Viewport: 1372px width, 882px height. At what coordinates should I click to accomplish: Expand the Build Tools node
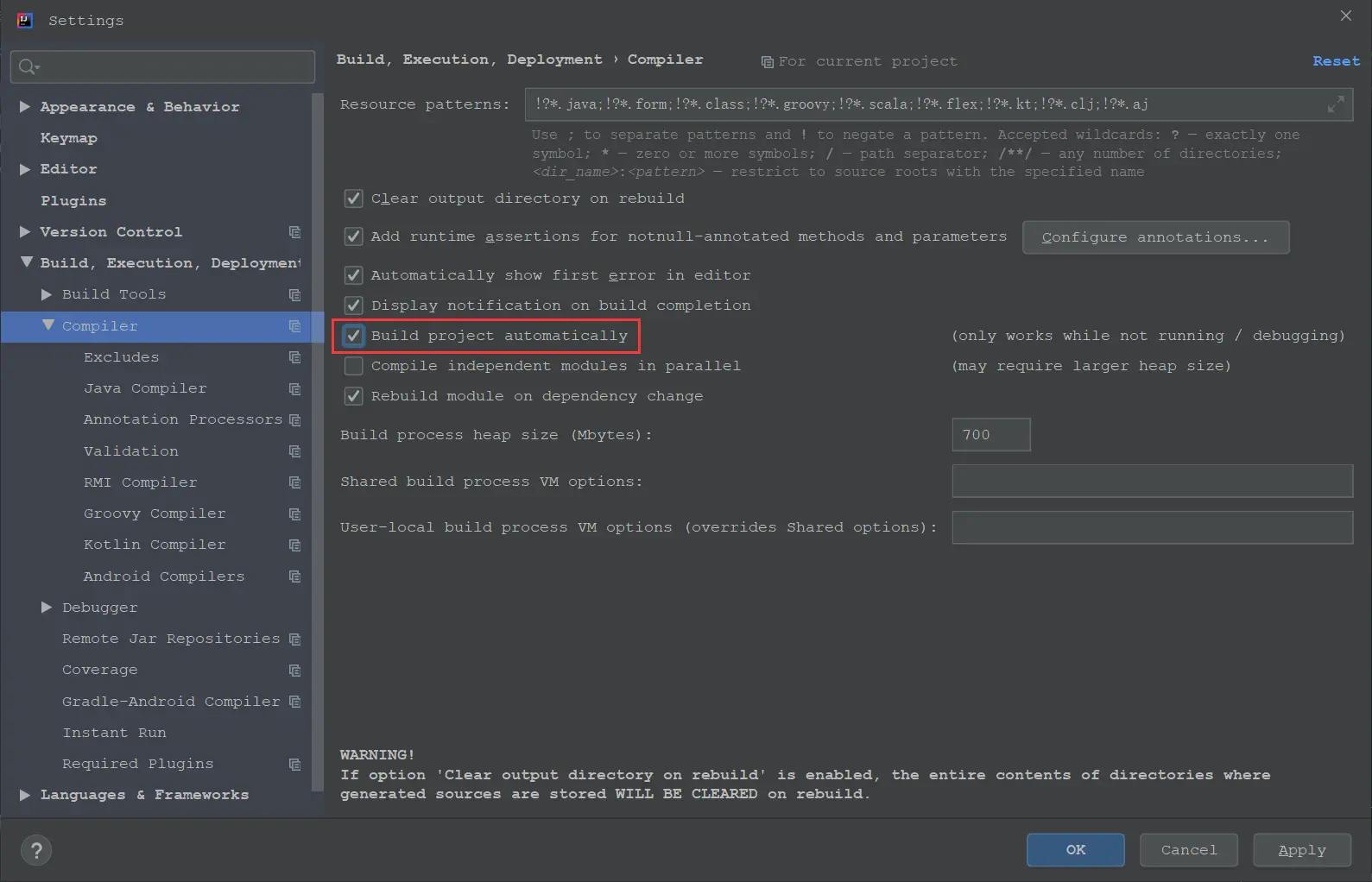(47, 294)
